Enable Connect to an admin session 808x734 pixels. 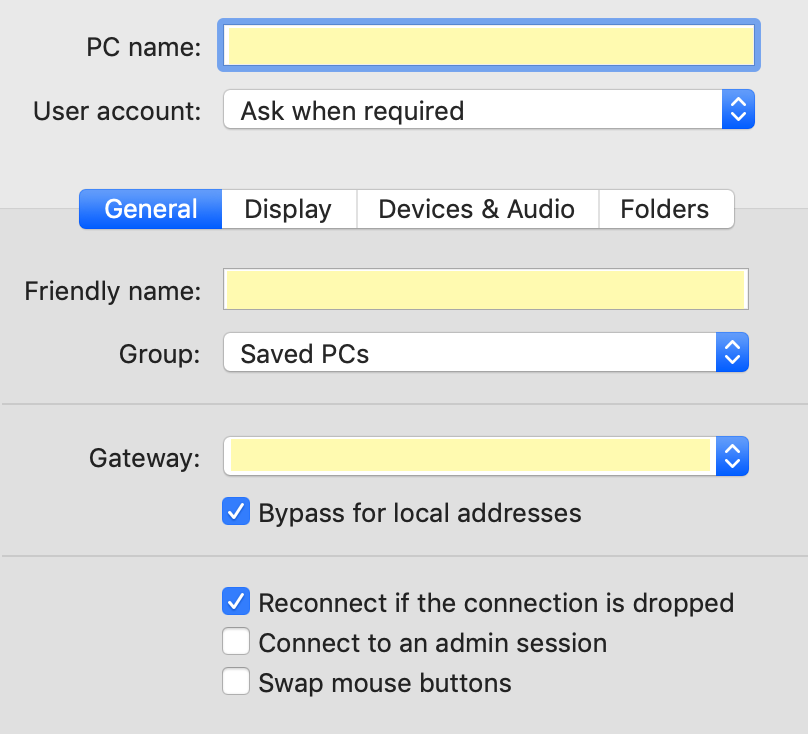point(236,641)
